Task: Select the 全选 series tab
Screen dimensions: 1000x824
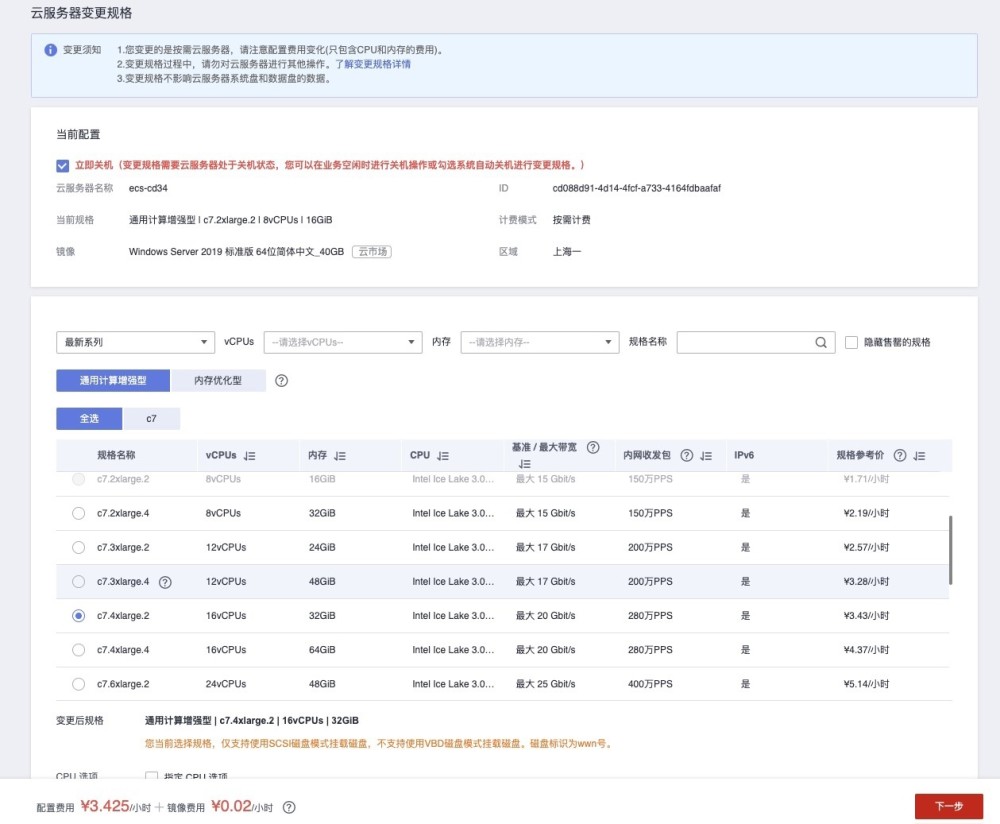Action: point(89,419)
